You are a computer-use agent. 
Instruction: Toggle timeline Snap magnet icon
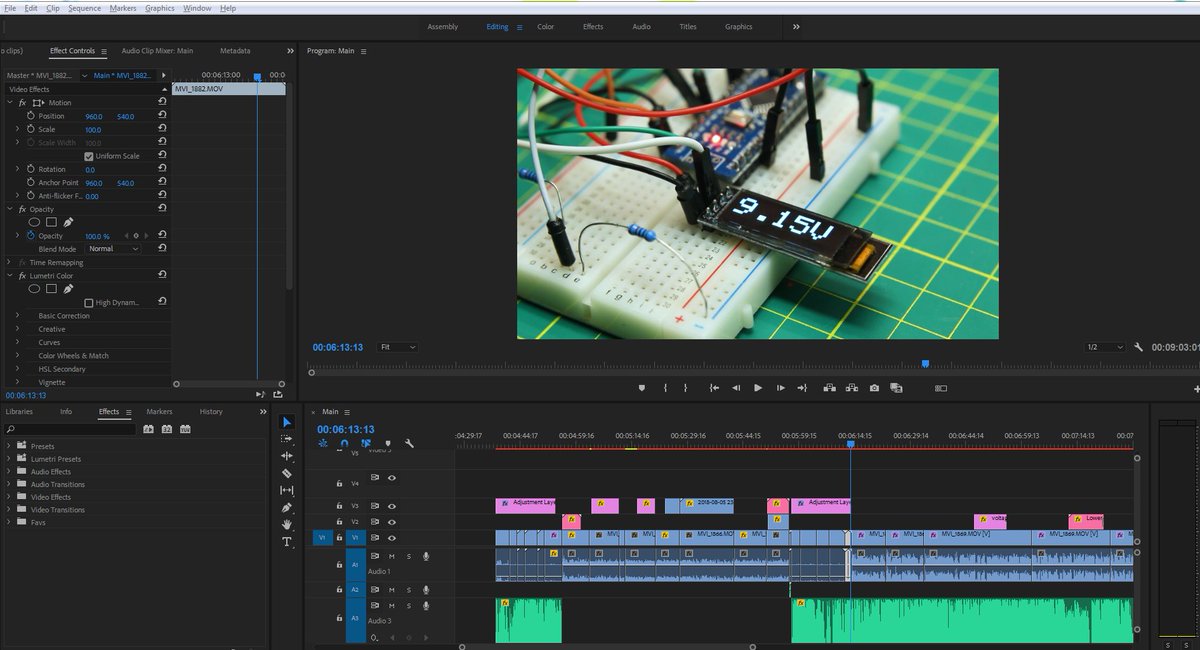344,443
